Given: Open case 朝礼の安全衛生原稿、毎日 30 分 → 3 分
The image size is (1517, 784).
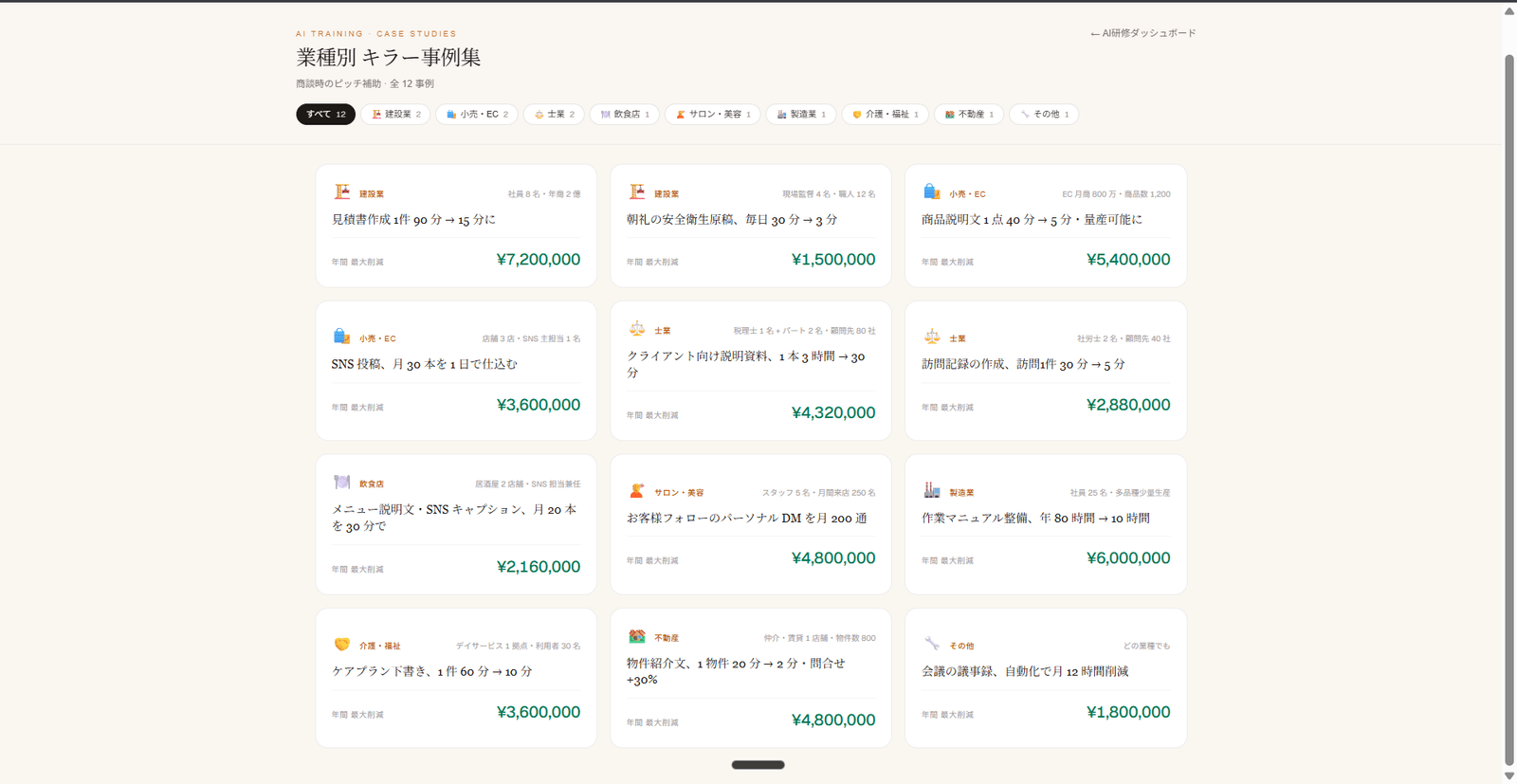Looking at the screenshot, I should click(x=751, y=226).
